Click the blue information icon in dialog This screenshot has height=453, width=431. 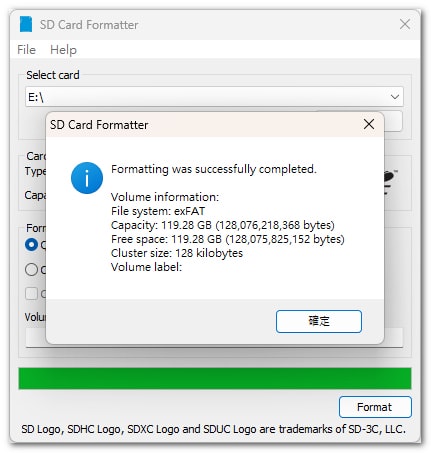(87, 178)
